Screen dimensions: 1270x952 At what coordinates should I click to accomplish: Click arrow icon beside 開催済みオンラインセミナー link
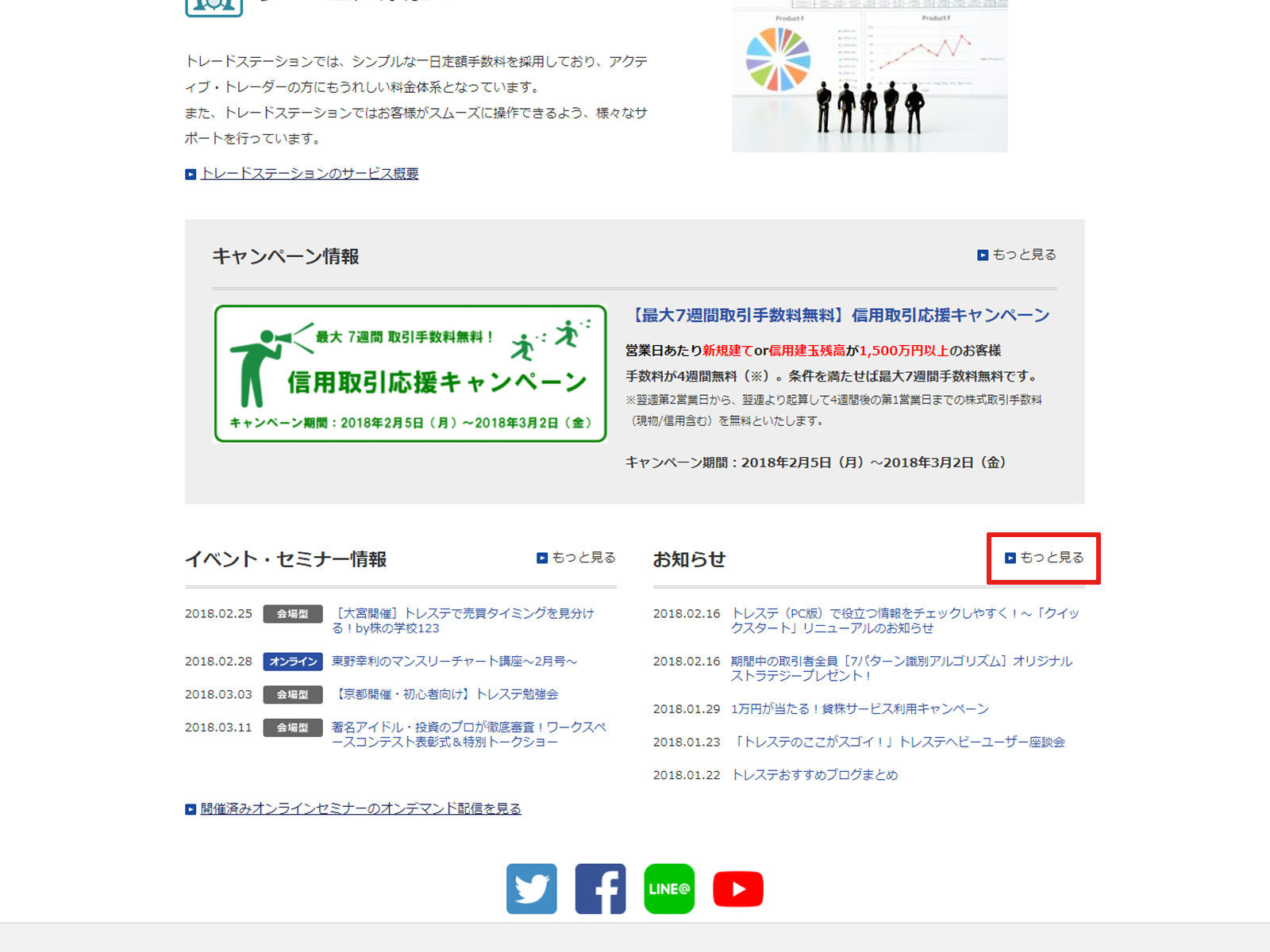pos(190,809)
